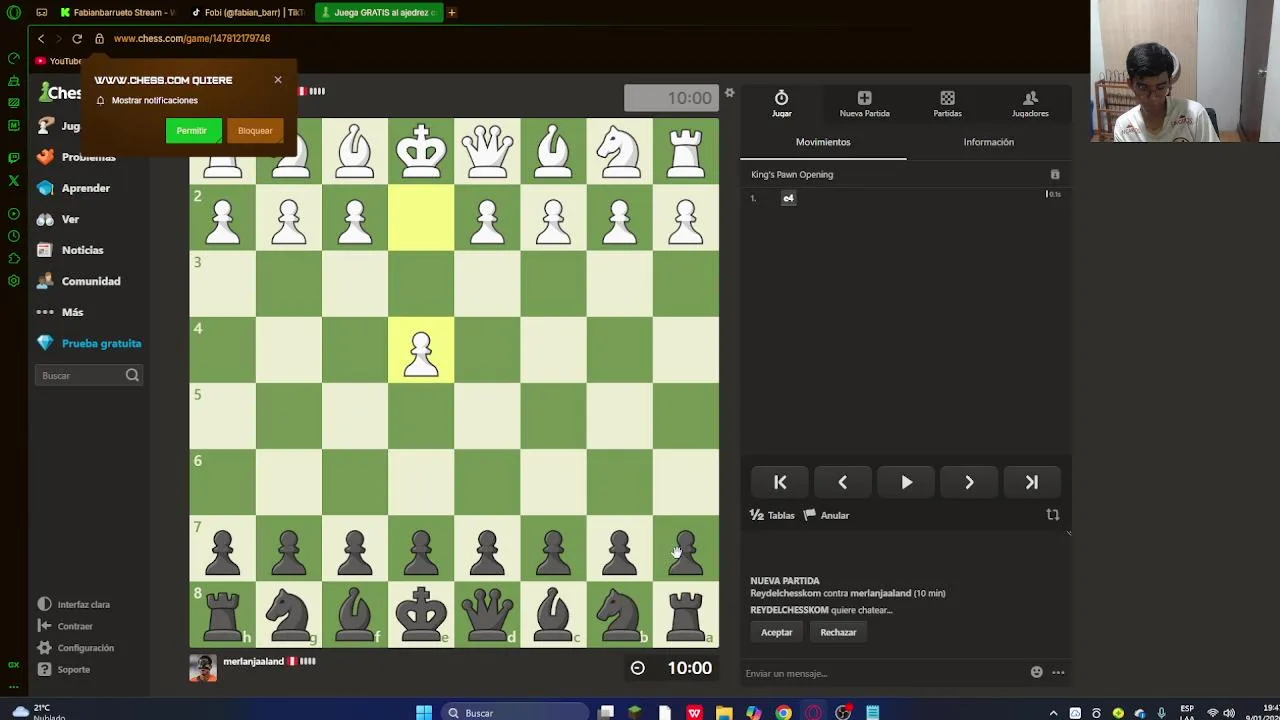Switch to the Información tab
The width and height of the screenshot is (1280, 720).
[989, 142]
